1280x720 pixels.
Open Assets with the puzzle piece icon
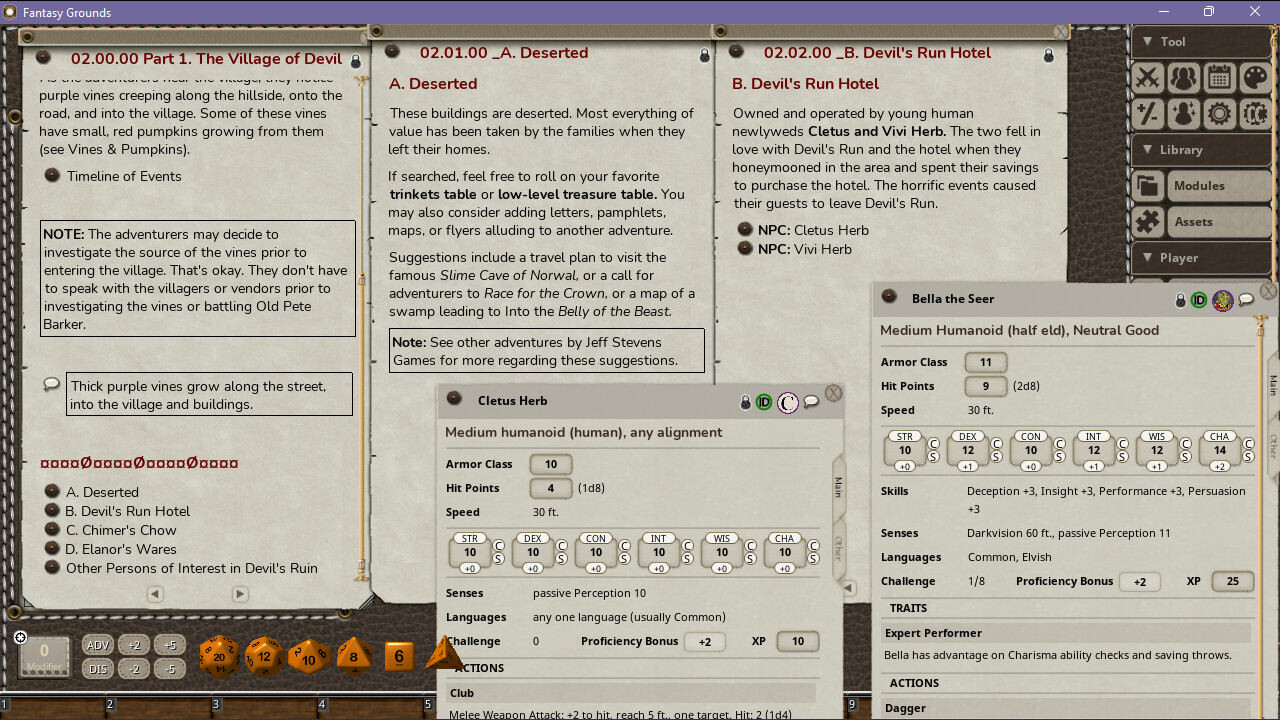pyautogui.click(x=1147, y=221)
